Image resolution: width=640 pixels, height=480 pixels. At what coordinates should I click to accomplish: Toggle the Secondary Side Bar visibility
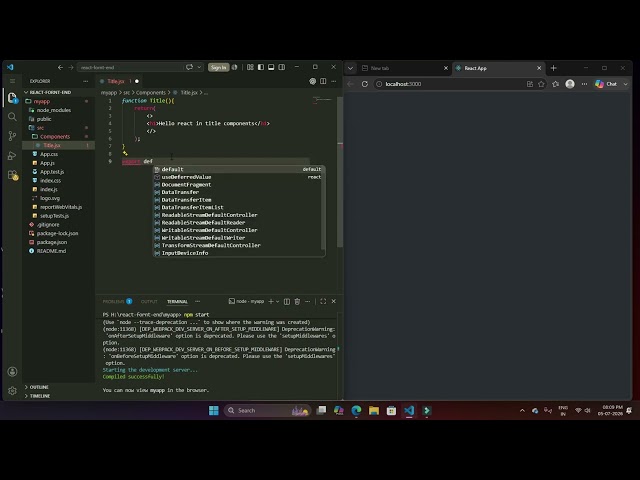pos(282,67)
